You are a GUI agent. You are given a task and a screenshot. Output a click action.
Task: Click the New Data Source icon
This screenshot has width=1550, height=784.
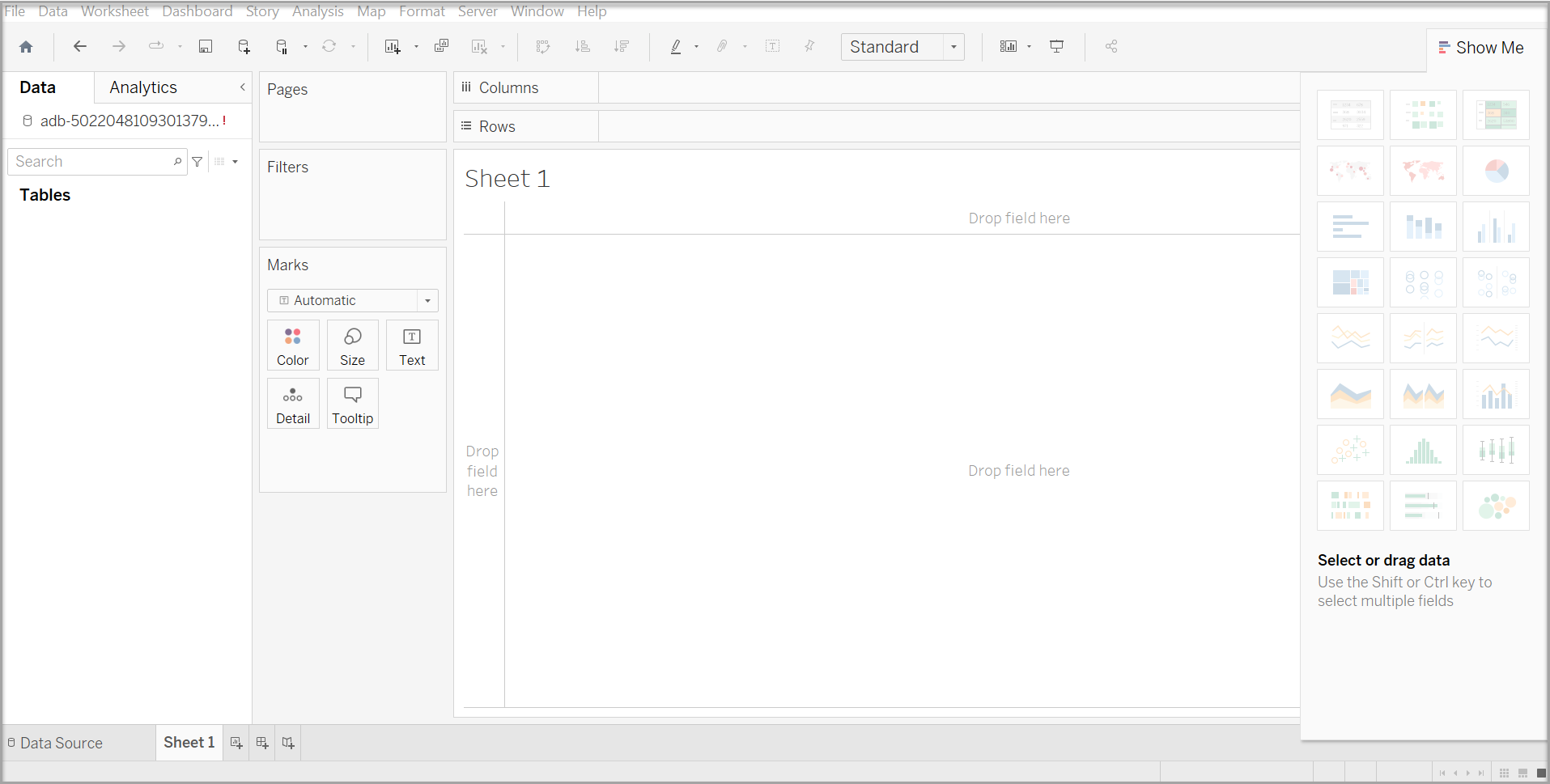(244, 47)
